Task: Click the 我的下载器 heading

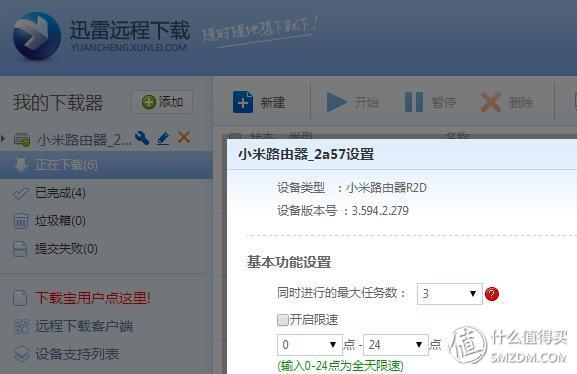Action: coord(58,102)
